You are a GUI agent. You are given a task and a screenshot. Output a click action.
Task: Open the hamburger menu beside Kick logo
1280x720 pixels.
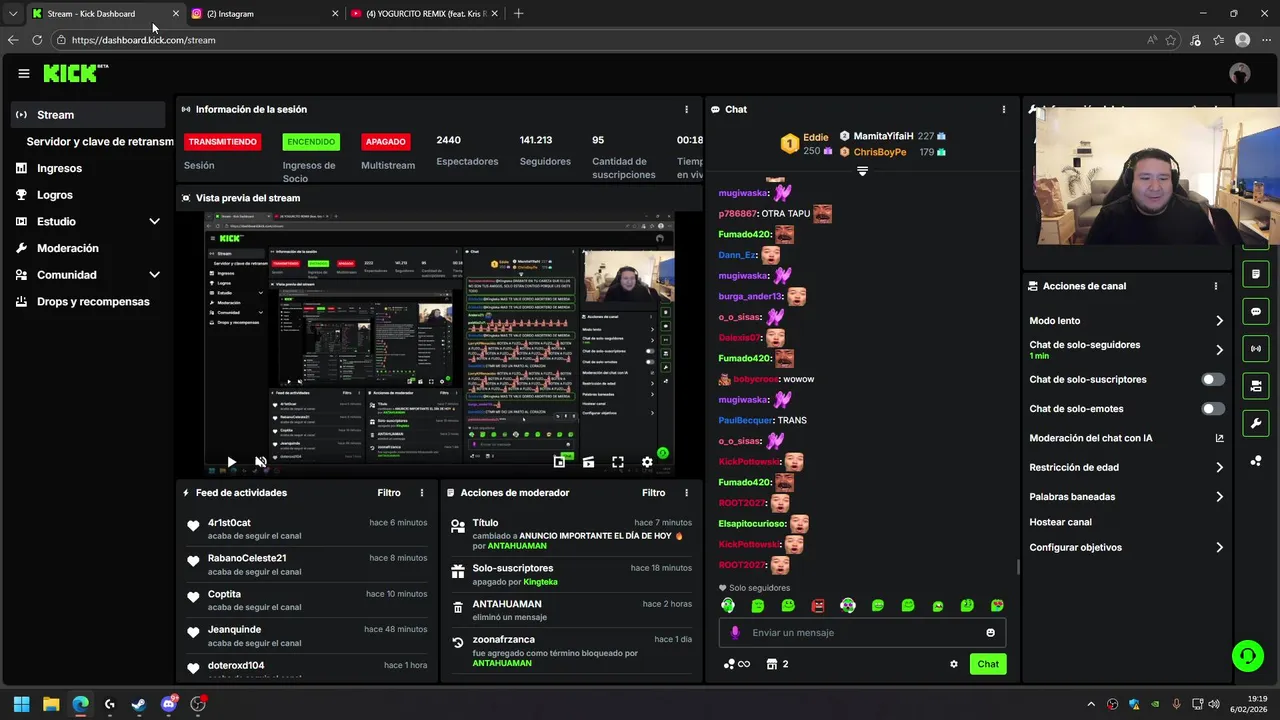click(x=23, y=73)
